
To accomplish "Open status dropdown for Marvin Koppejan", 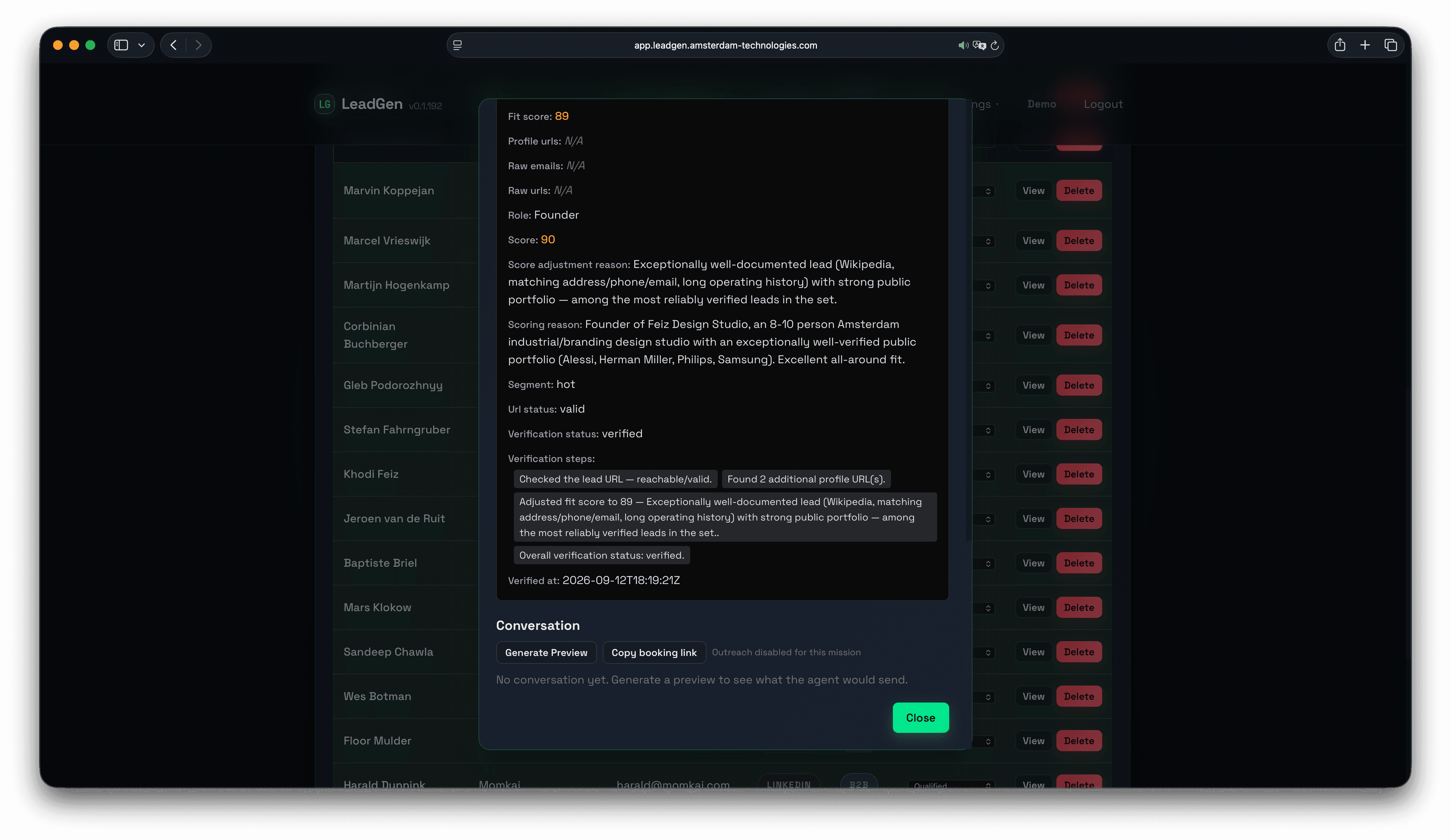I will (984, 191).
